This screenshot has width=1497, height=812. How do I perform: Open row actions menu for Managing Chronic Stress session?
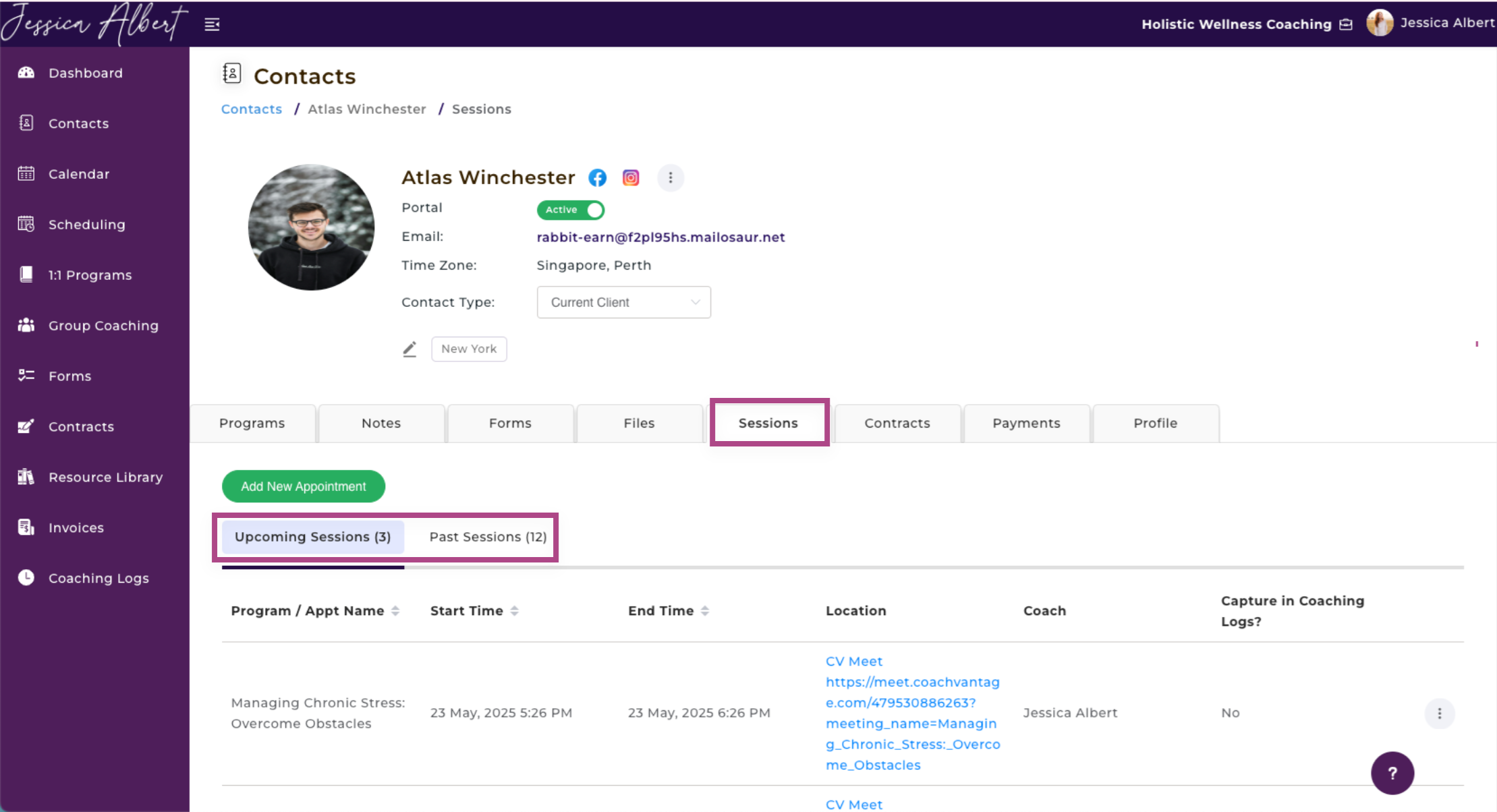1439,714
